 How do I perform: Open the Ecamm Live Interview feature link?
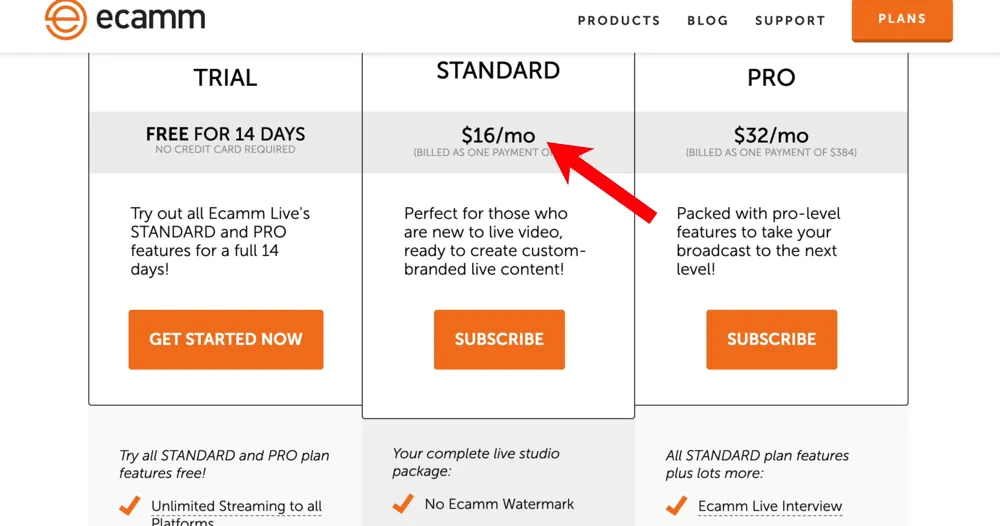click(770, 506)
